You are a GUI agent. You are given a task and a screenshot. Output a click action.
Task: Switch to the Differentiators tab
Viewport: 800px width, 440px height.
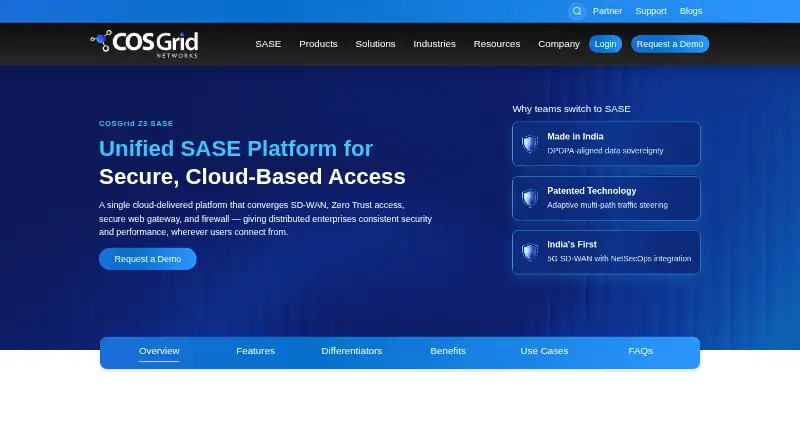pos(352,351)
